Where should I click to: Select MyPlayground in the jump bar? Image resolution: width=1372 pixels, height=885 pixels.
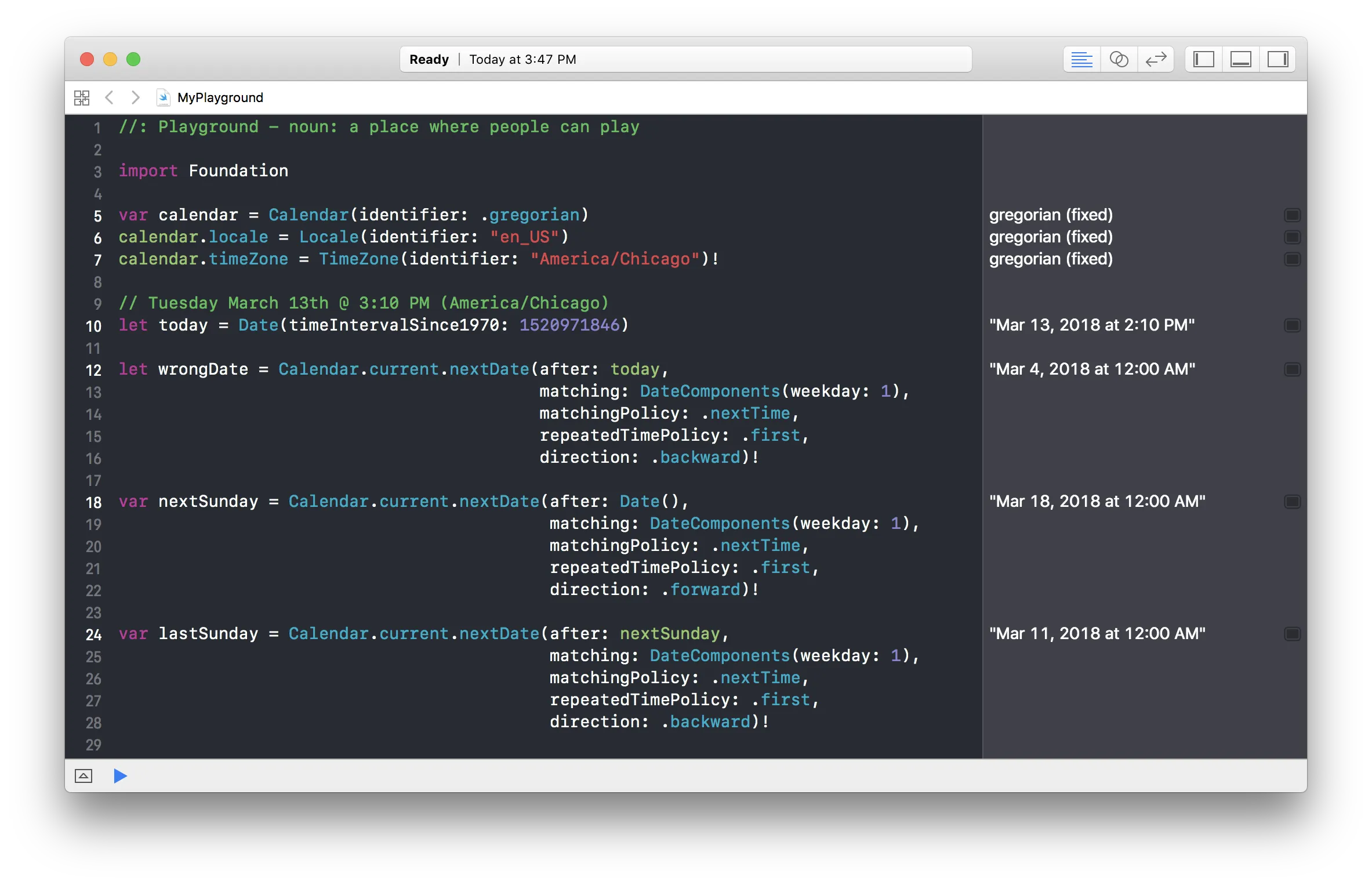click(x=220, y=97)
